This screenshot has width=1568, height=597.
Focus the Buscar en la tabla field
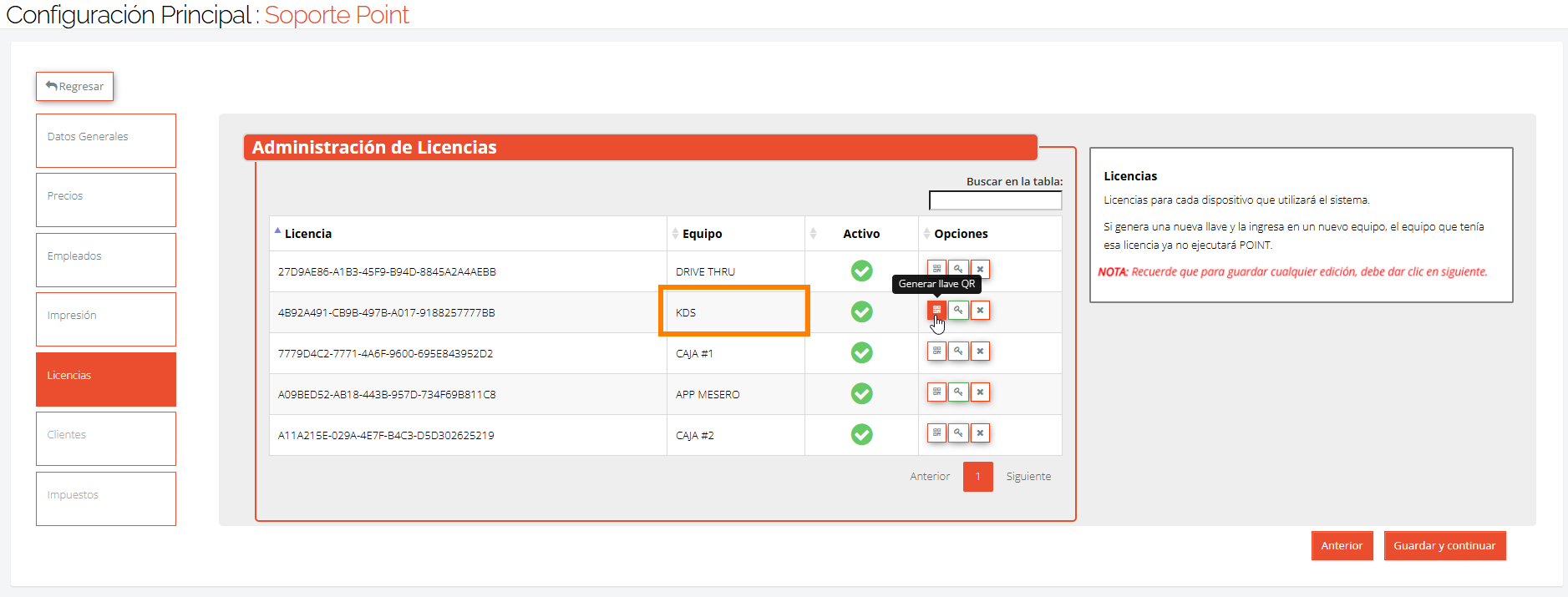[995, 200]
